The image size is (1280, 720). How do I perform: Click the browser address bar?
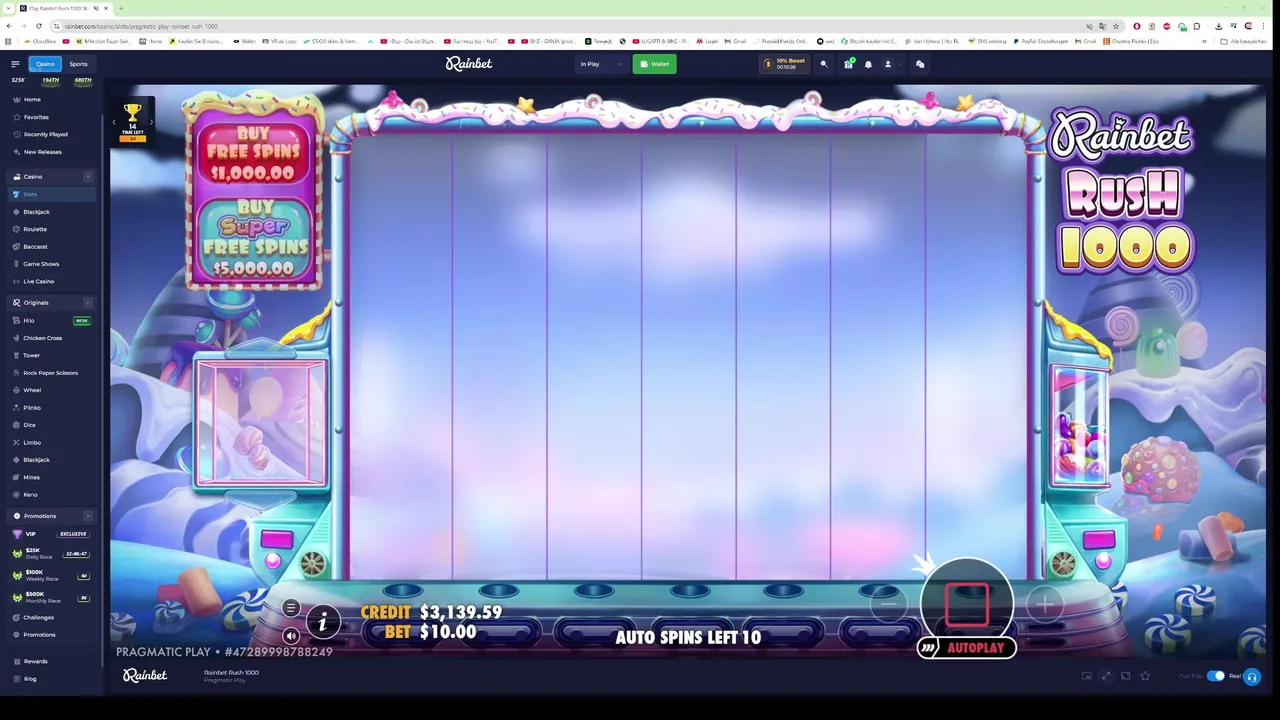coord(570,26)
